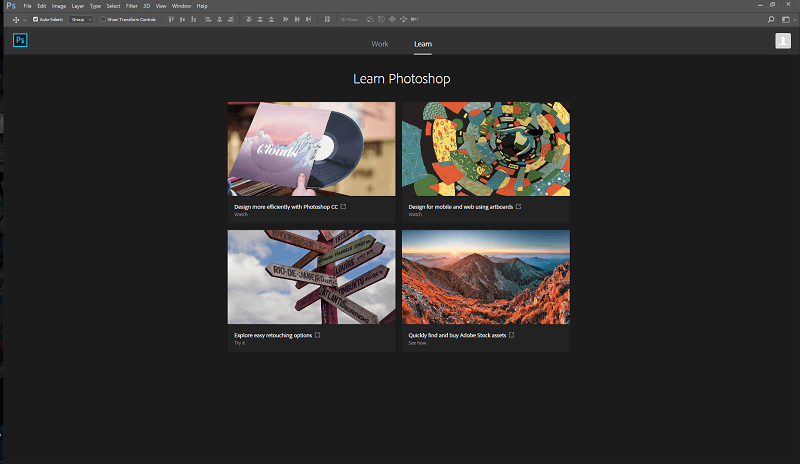Viewport: 800px width, 464px height.
Task: Click 'Watch' under Photoshop CC card
Action: (241, 214)
